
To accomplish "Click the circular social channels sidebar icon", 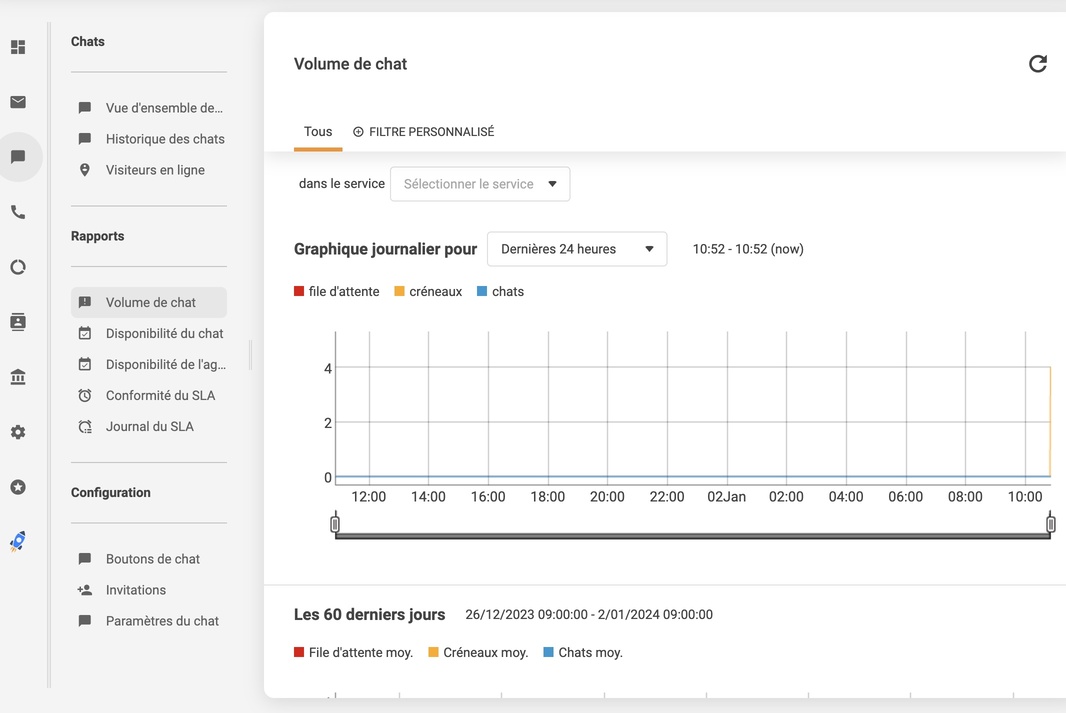I will 16,266.
